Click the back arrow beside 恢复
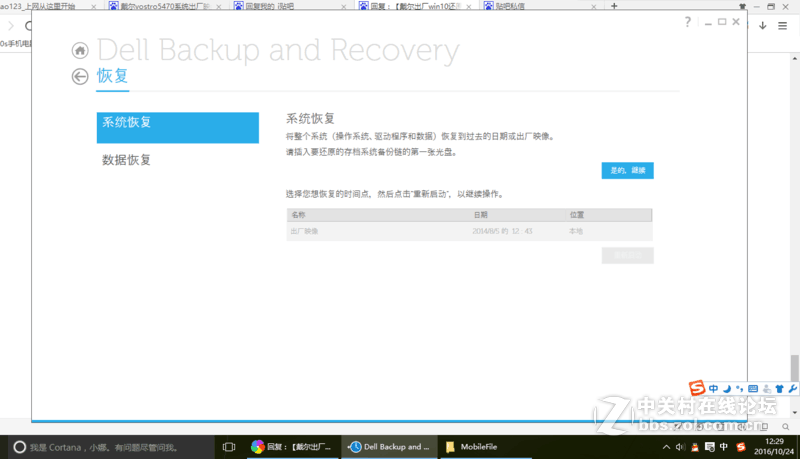The width and height of the screenshot is (800, 459). tap(80, 76)
